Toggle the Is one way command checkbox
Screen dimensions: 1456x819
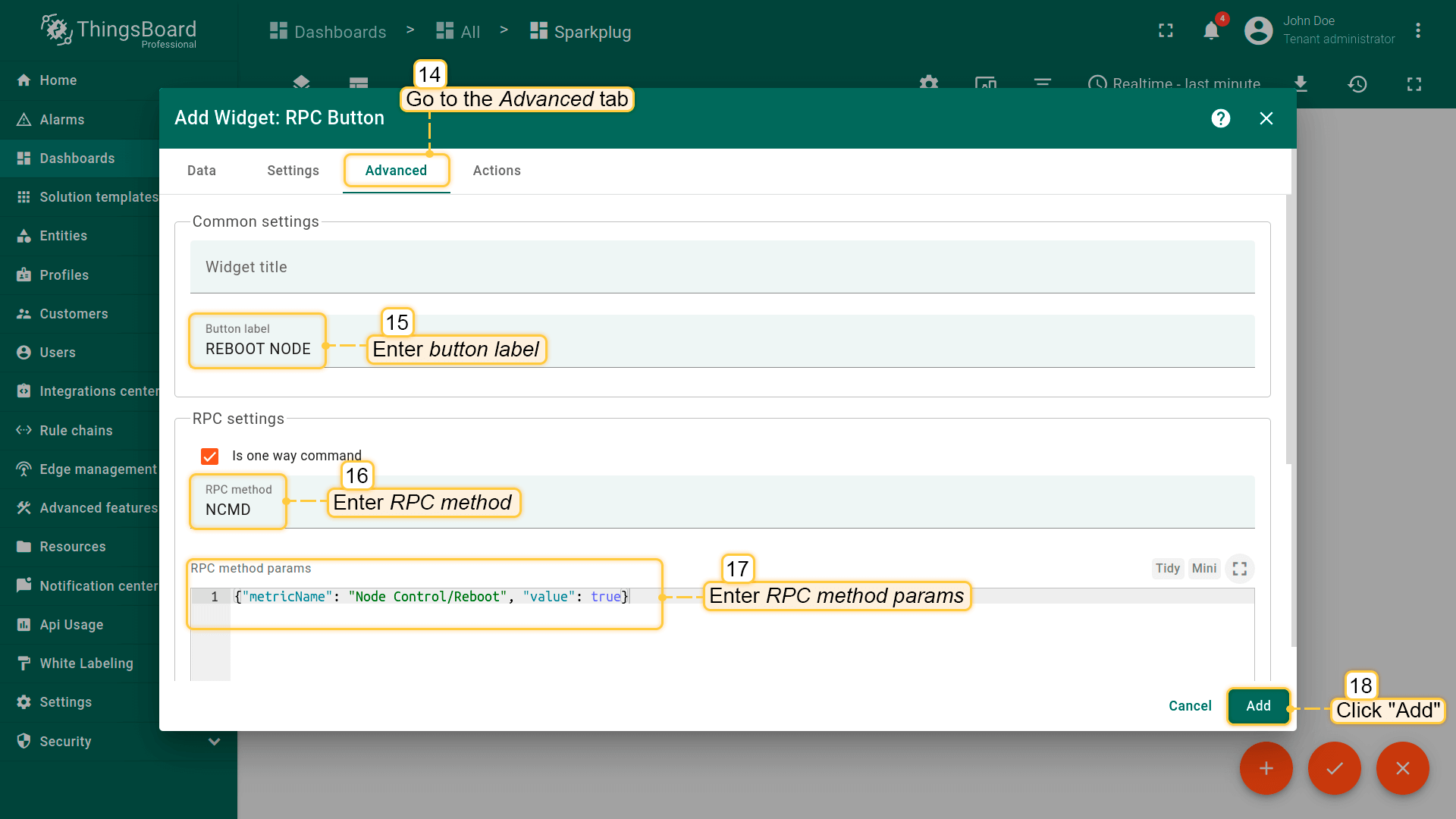point(210,456)
